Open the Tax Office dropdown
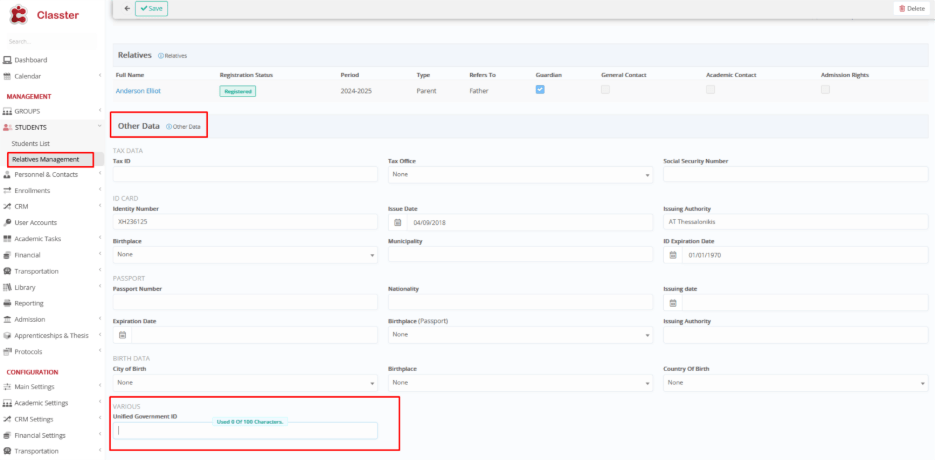This screenshot has height=460, width=936. 518,174
